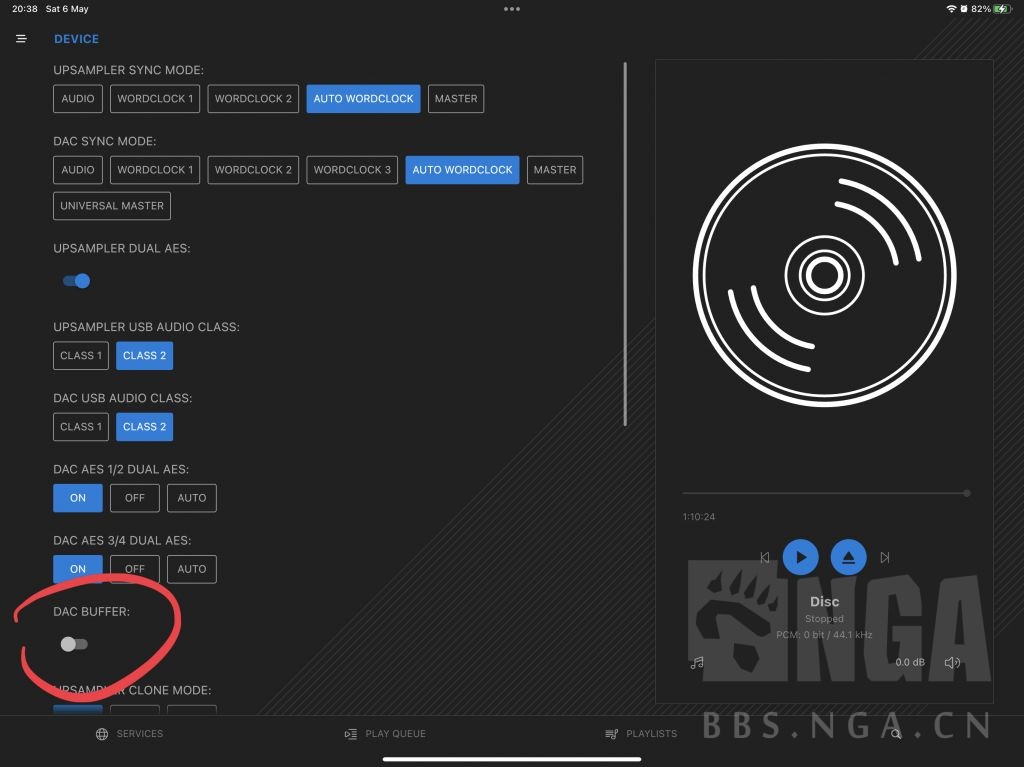Open search from the bottom bar
This screenshot has height=767, width=1024.
point(895,733)
